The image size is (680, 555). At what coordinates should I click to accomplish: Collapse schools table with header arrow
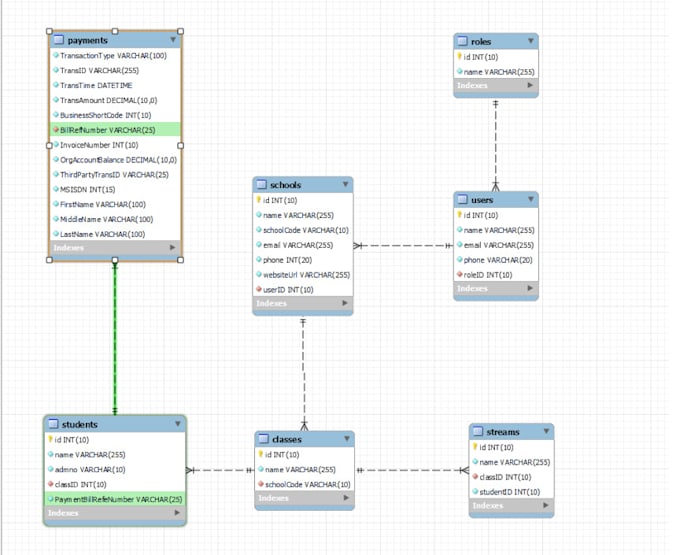point(345,184)
